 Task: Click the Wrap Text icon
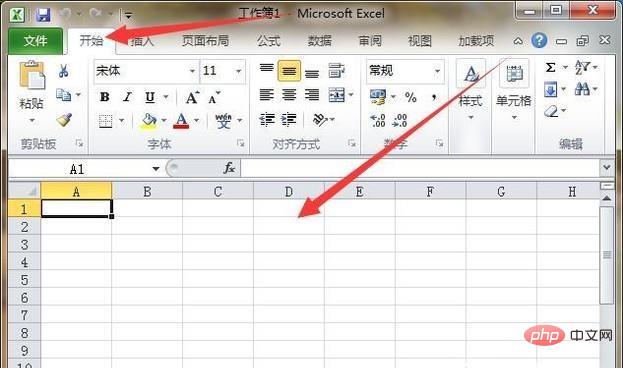(x=337, y=71)
